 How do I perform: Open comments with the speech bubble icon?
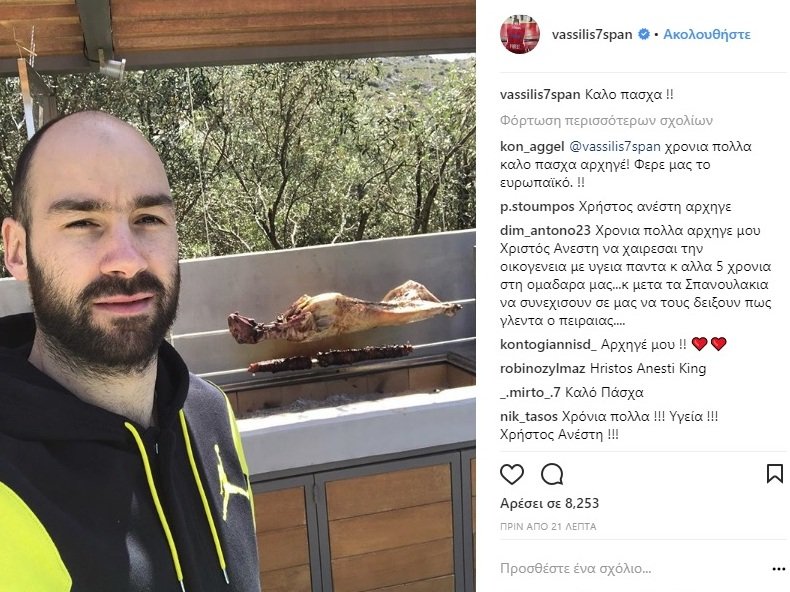[x=552, y=474]
